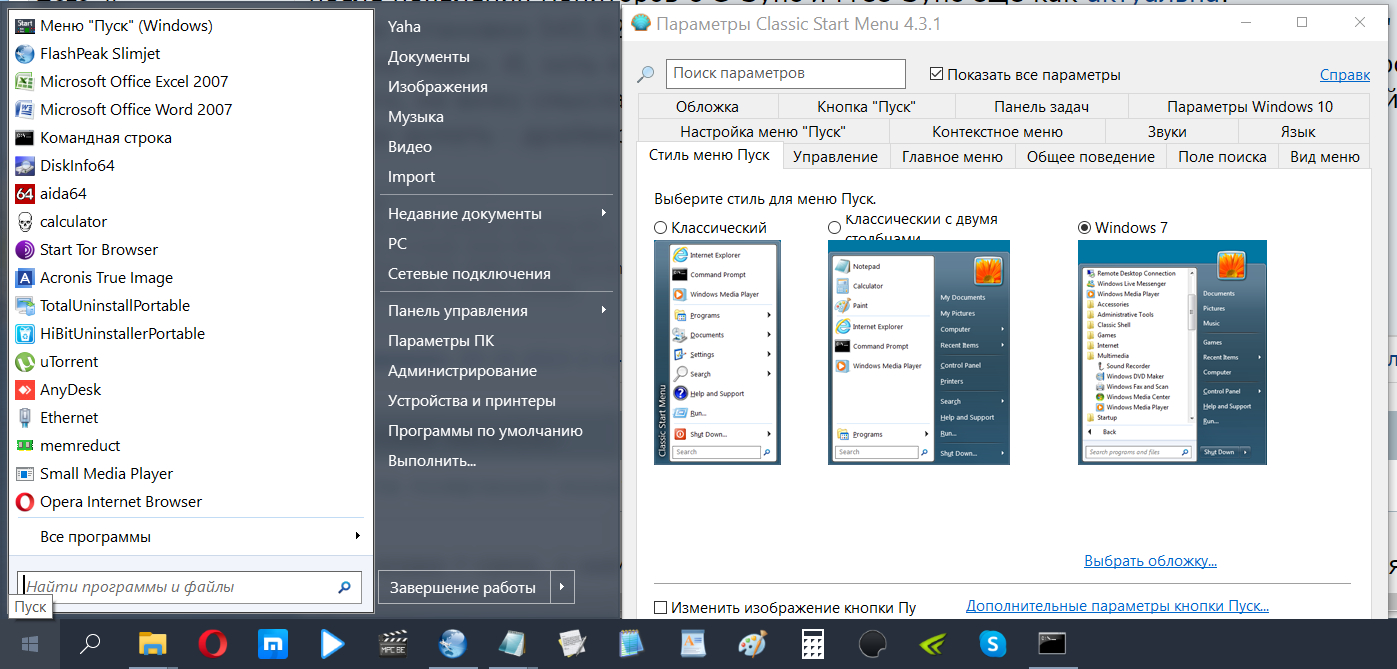
Task: Switch to the Кнопка "Пуск" tab
Action: click(866, 107)
